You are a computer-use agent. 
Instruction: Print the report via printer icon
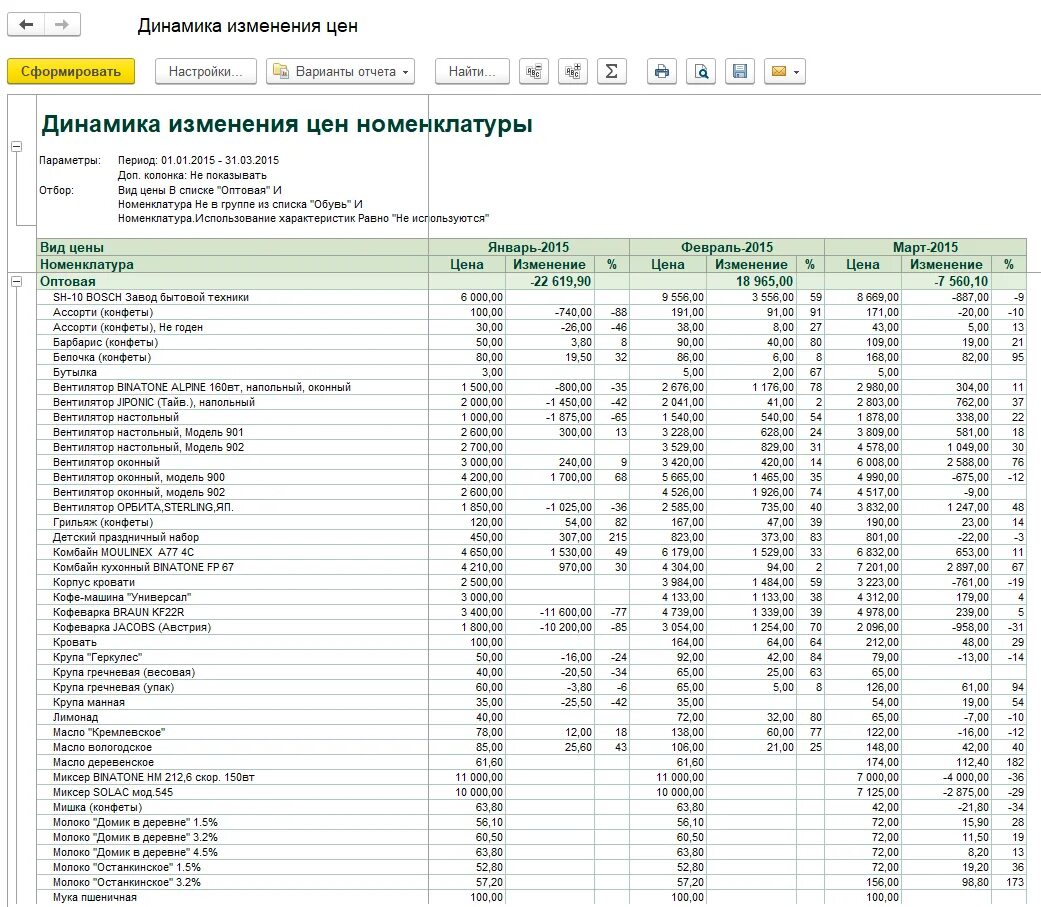662,71
